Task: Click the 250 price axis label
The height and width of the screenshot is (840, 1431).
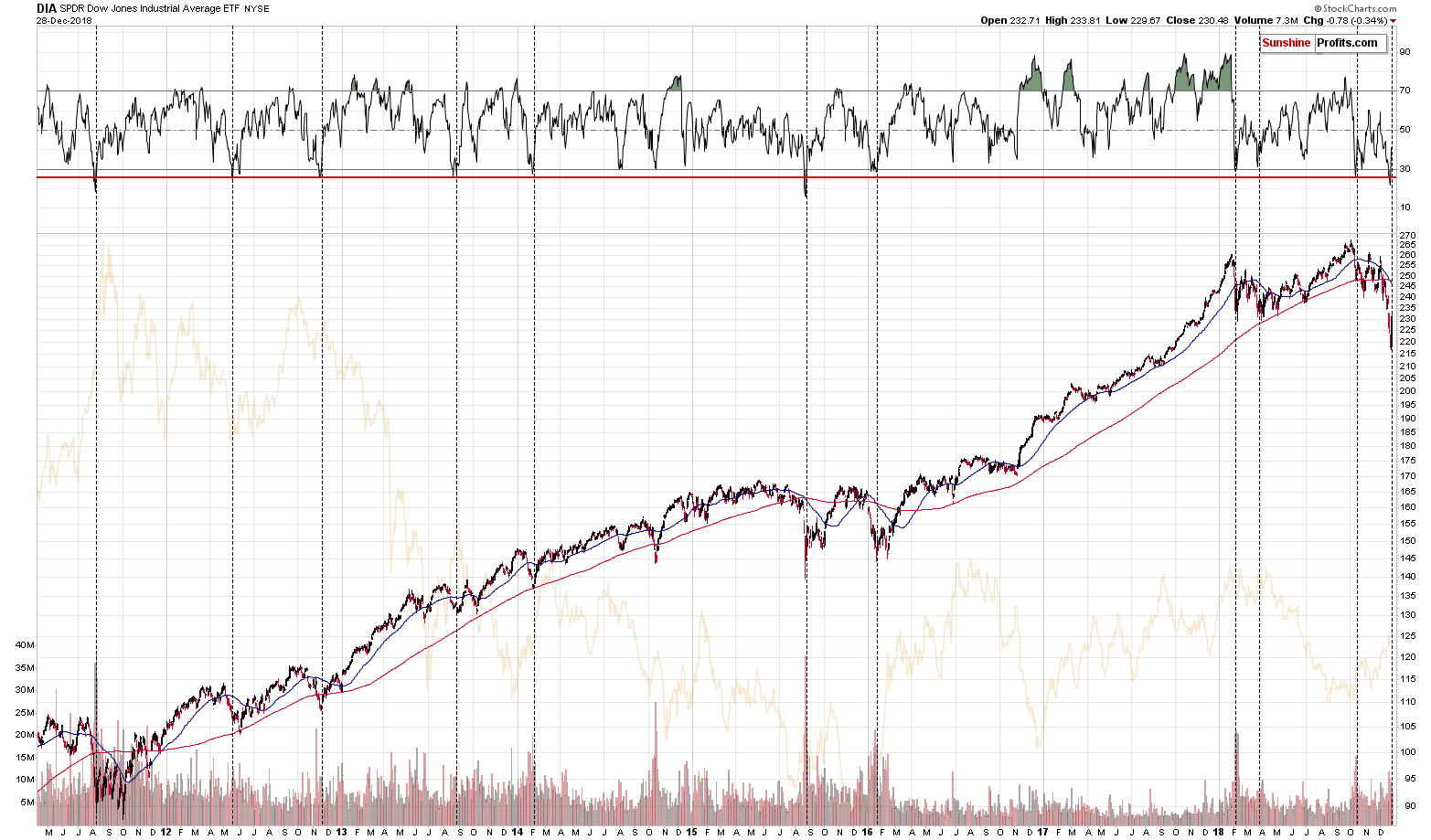Action: [x=1407, y=275]
